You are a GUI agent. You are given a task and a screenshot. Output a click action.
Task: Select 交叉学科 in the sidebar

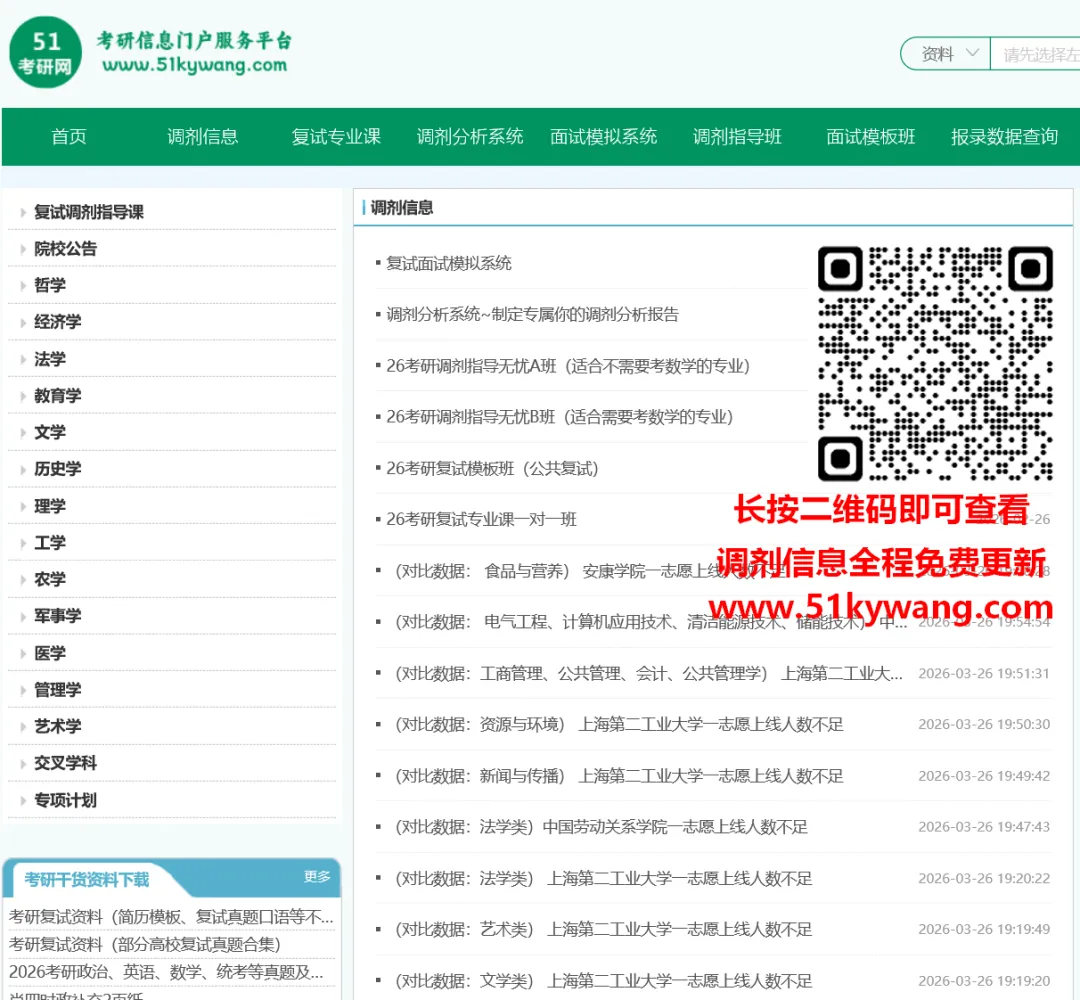click(x=65, y=763)
